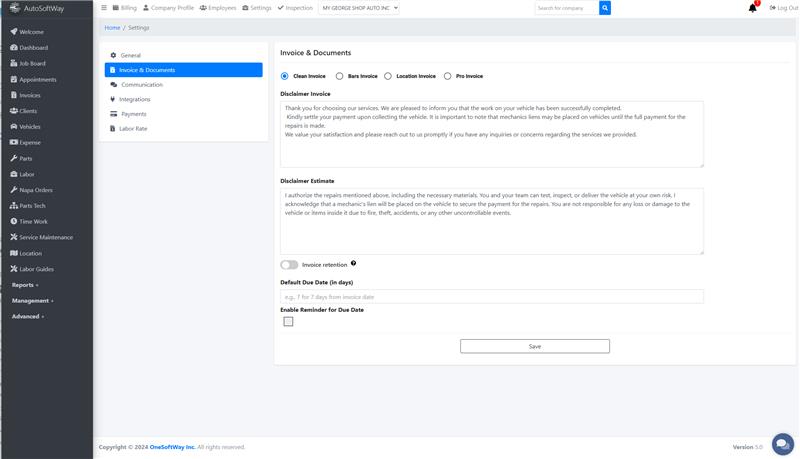Image resolution: width=800 pixels, height=459 pixels.
Task: Expand the Reports section
Action: pyautogui.click(x=25, y=285)
